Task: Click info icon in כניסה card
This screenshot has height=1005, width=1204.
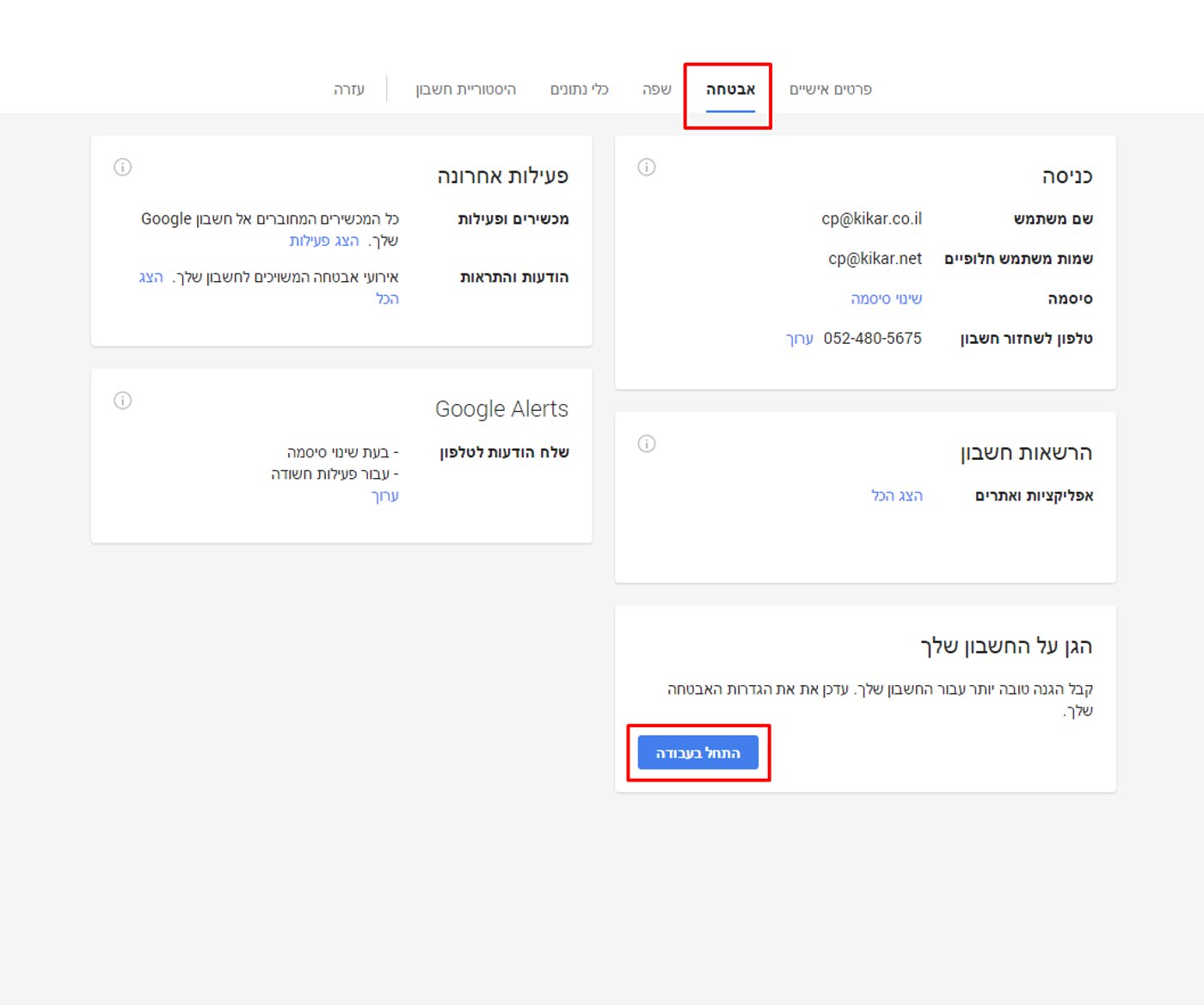Action: pos(647,167)
